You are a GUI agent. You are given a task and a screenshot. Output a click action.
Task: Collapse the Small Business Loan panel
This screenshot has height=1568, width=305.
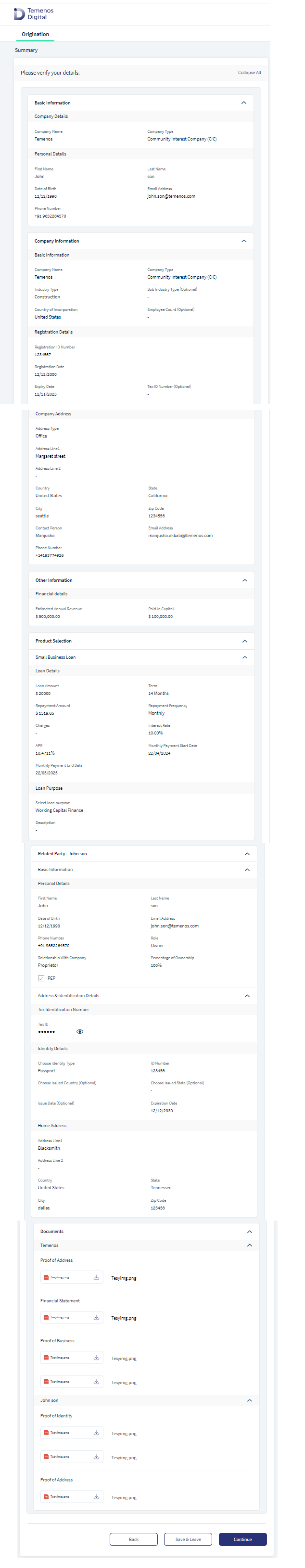(x=245, y=657)
